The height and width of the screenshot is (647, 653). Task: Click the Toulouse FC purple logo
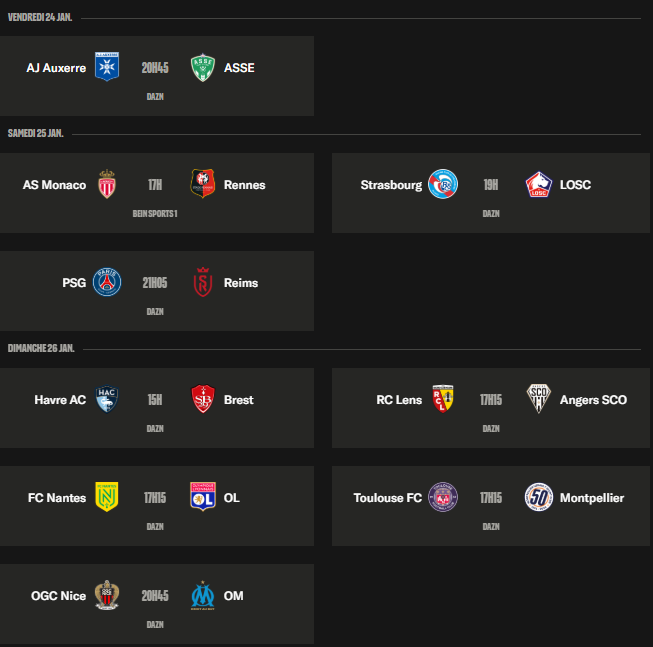click(443, 497)
